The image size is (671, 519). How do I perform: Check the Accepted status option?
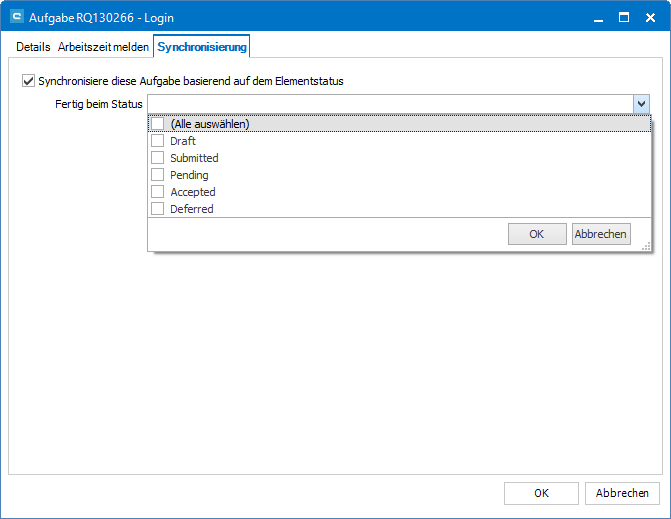[157, 192]
